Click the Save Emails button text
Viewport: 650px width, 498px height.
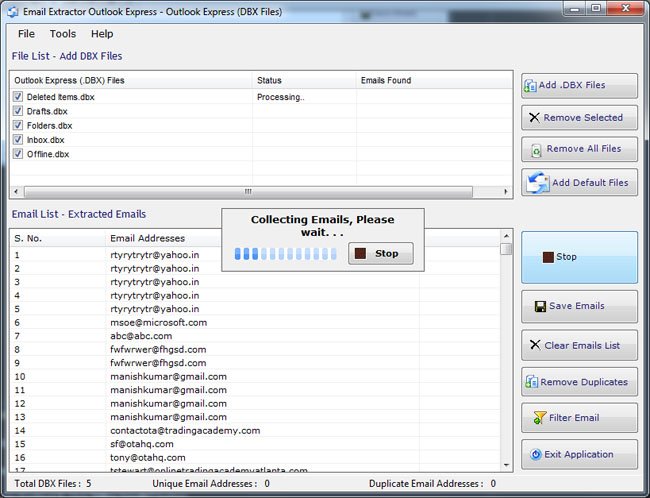click(x=577, y=306)
